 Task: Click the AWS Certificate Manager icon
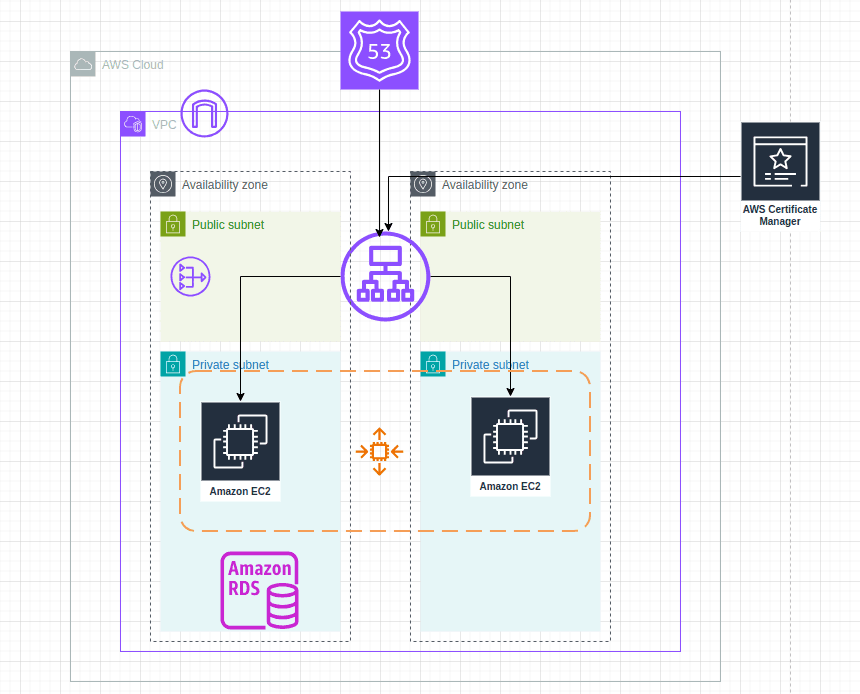[780, 162]
